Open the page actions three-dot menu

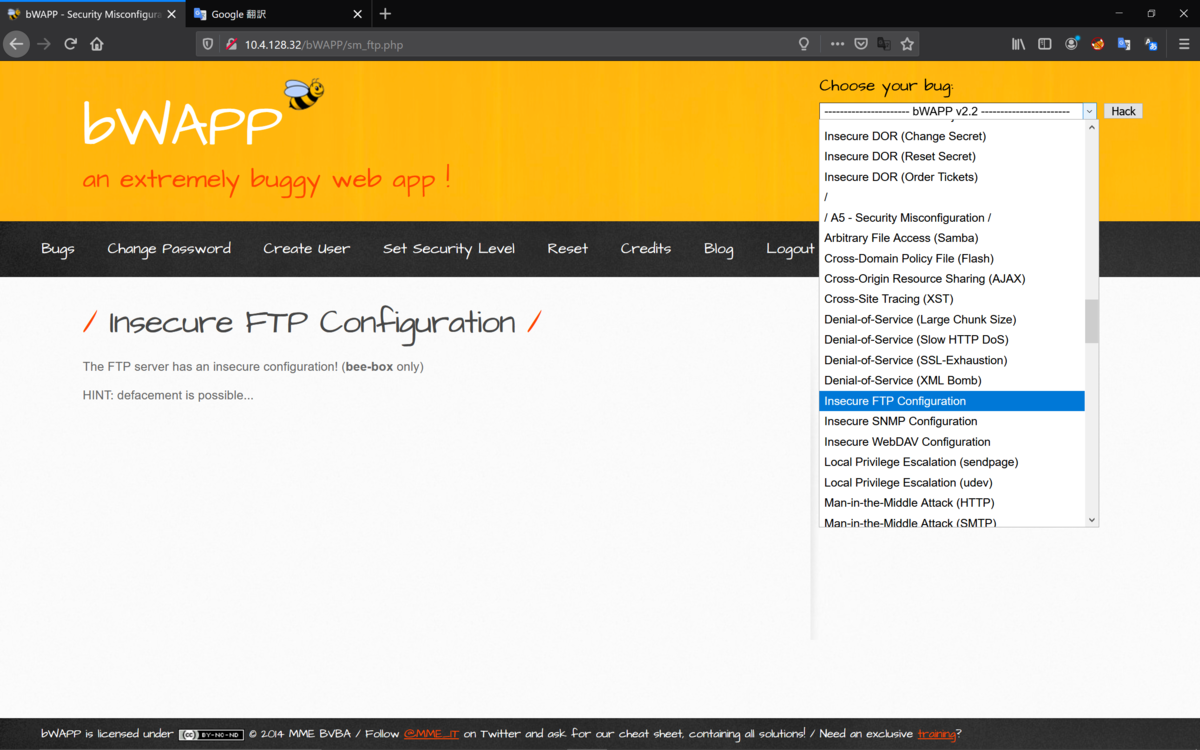[837, 44]
